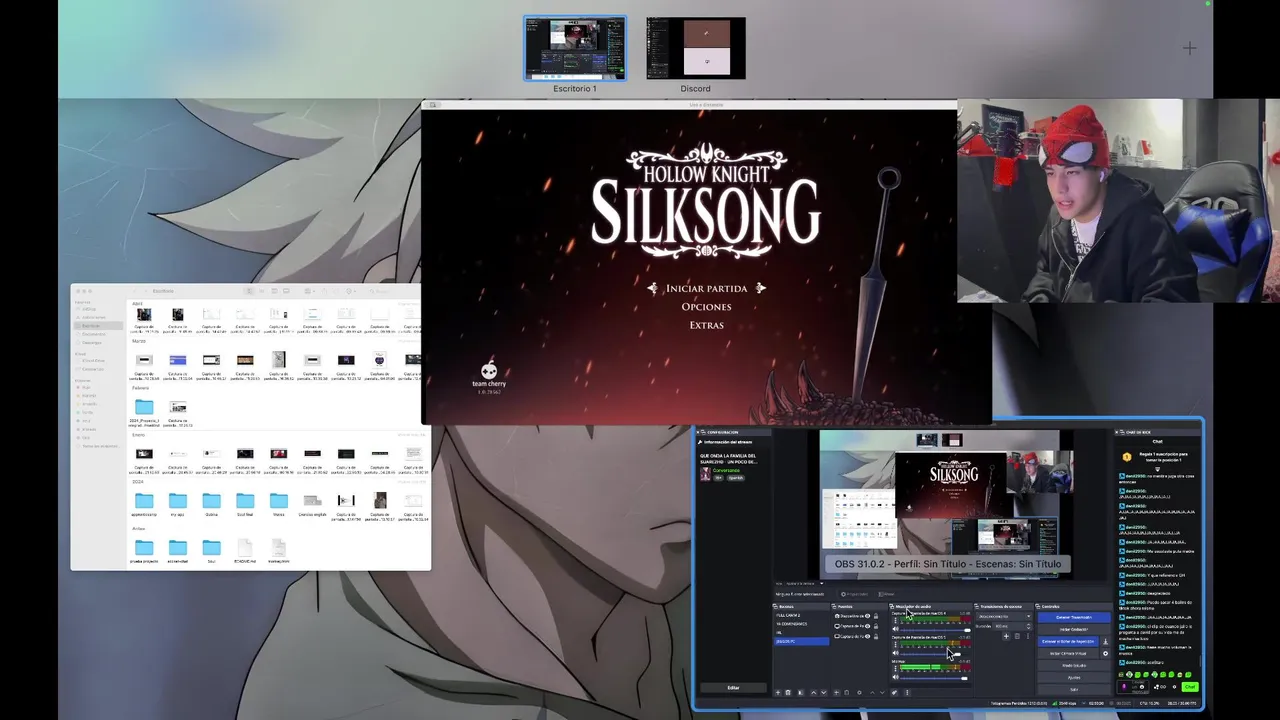Hide the first Captura de Pantalla source
1280x720 pixels.
[867, 626]
